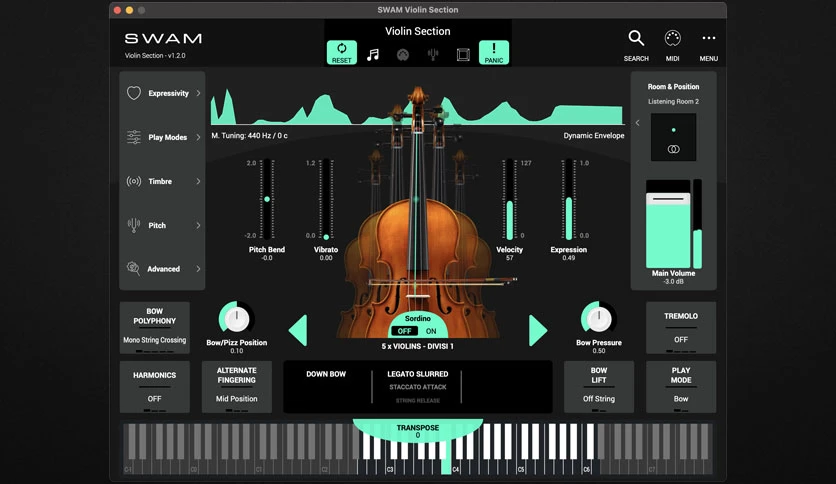Open the Timbre menu label
The width and height of the screenshot is (836, 484).
click(x=160, y=181)
